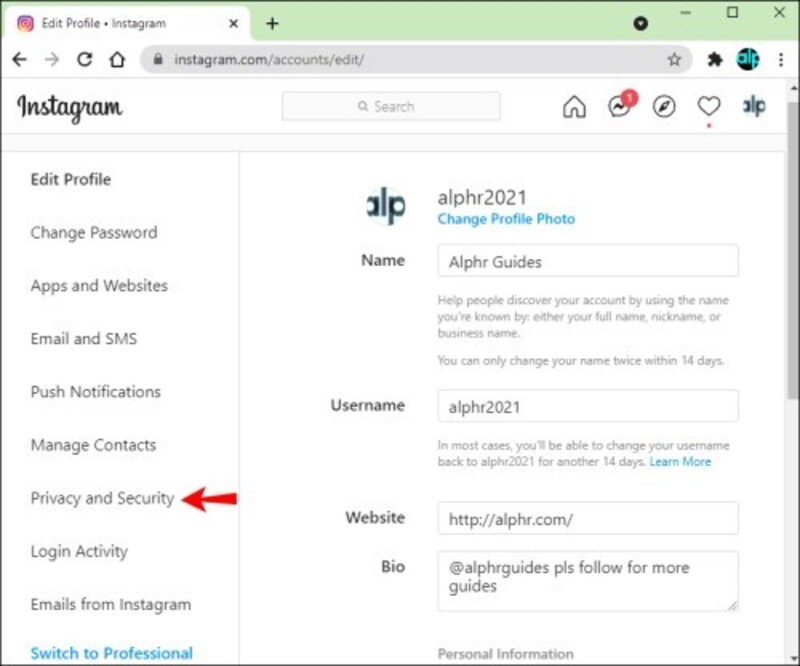The image size is (800, 666).
Task: Open Instagram home feed icon
Action: pyautogui.click(x=574, y=107)
